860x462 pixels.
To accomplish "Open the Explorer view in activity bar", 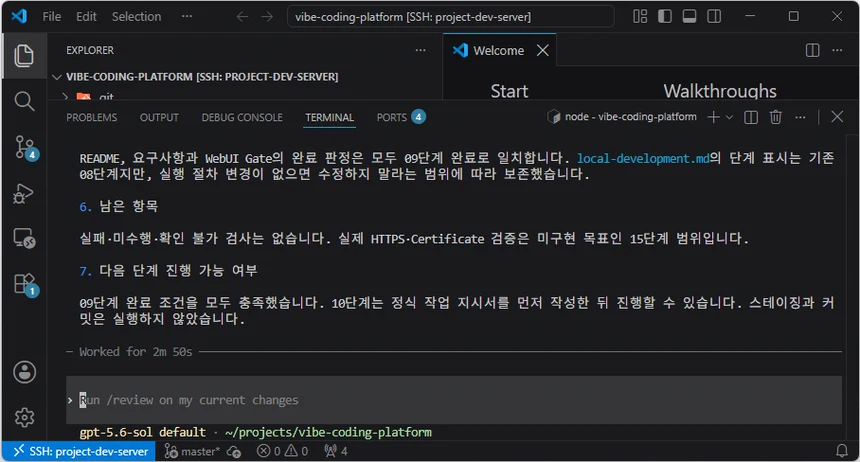I will click(24, 56).
